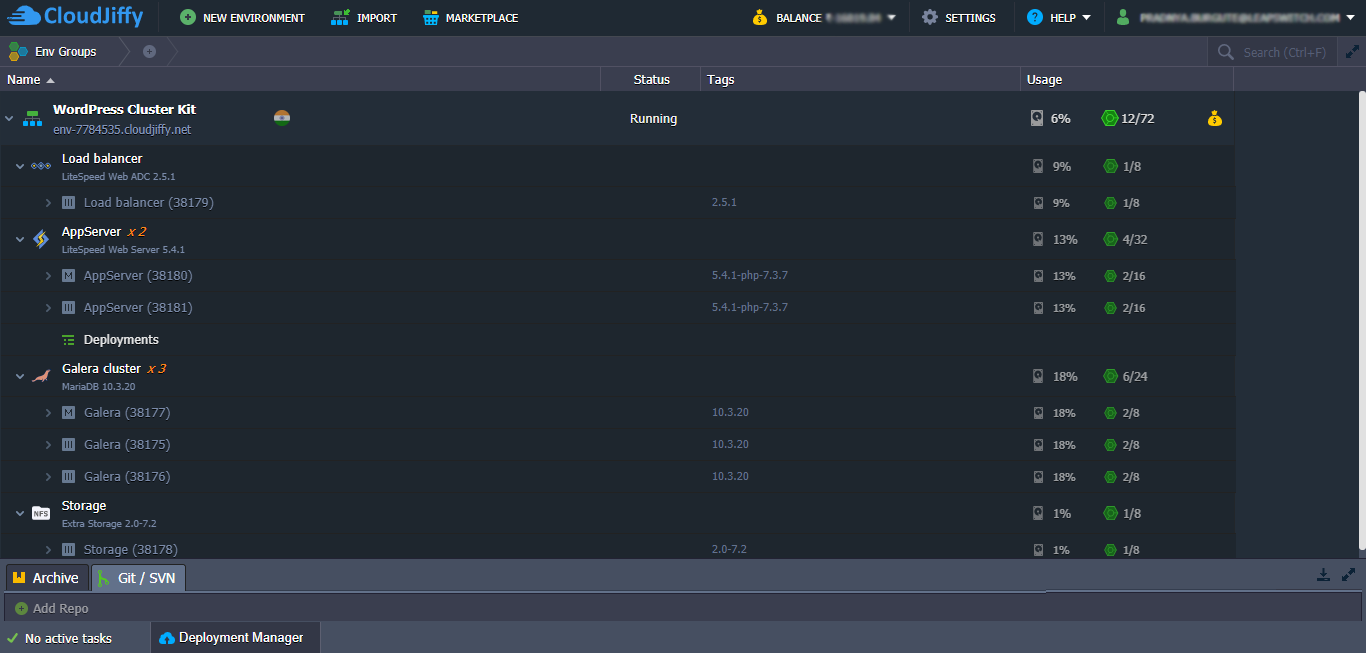Open Settings
The image size is (1366, 653).
tap(958, 18)
